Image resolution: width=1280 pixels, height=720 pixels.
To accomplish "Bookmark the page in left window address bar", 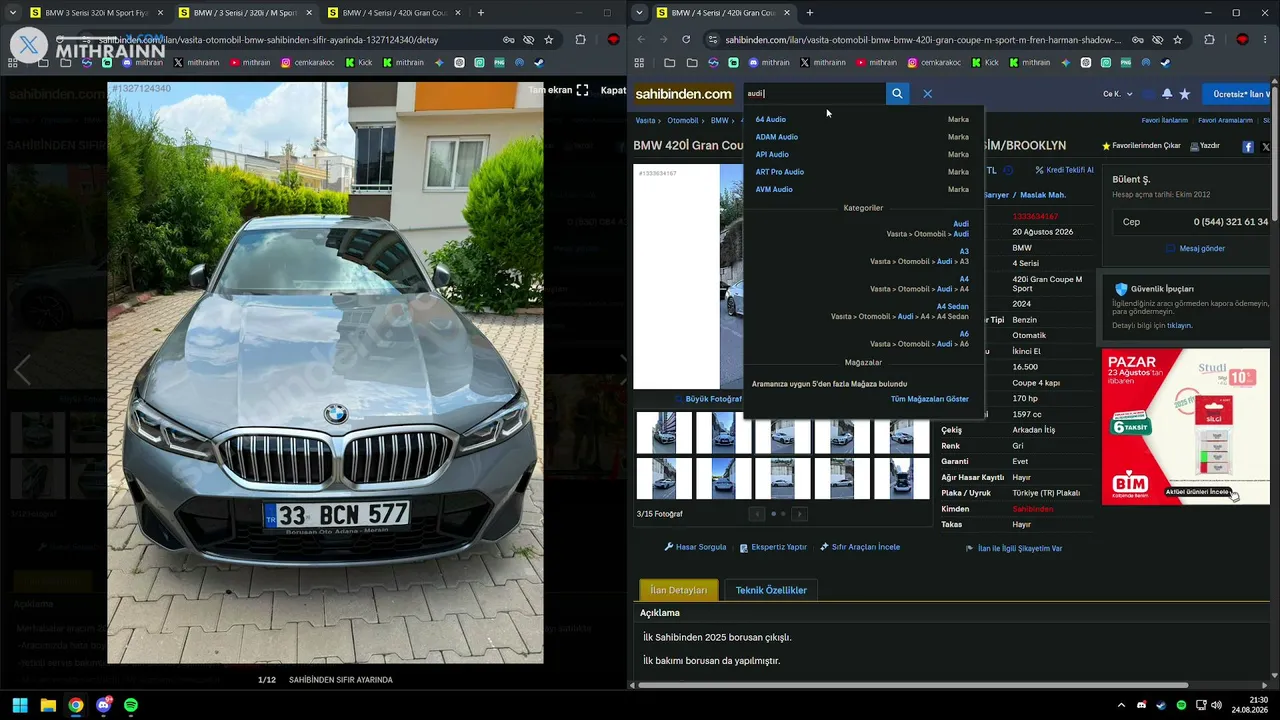I will pyautogui.click(x=549, y=40).
